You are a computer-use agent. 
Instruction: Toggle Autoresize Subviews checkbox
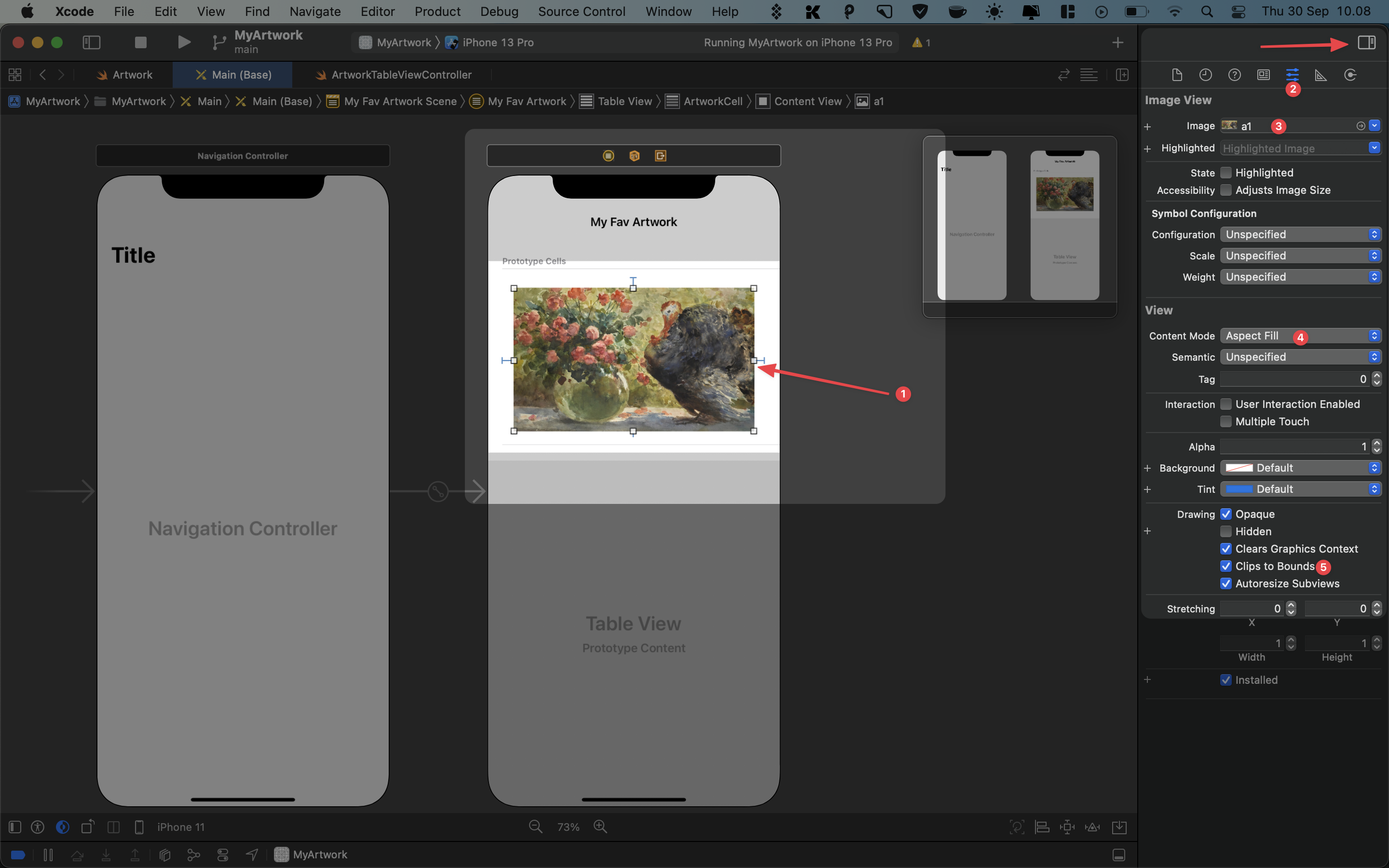(x=1226, y=583)
